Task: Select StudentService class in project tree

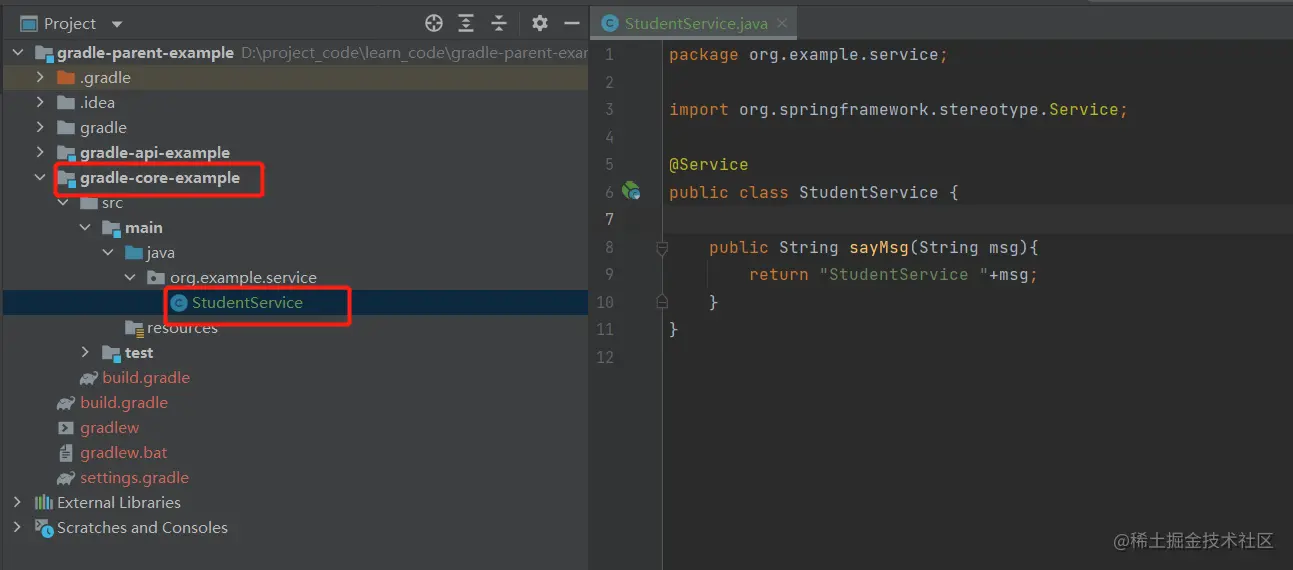Action: (247, 302)
